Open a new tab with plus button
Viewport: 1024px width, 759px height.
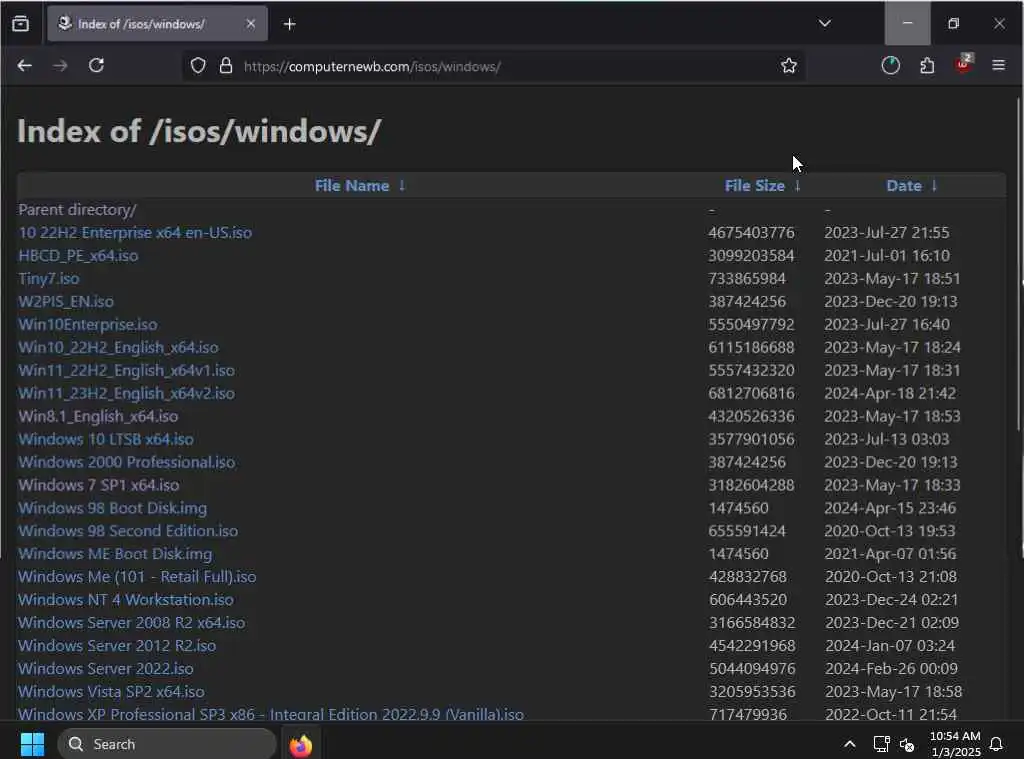(x=289, y=24)
